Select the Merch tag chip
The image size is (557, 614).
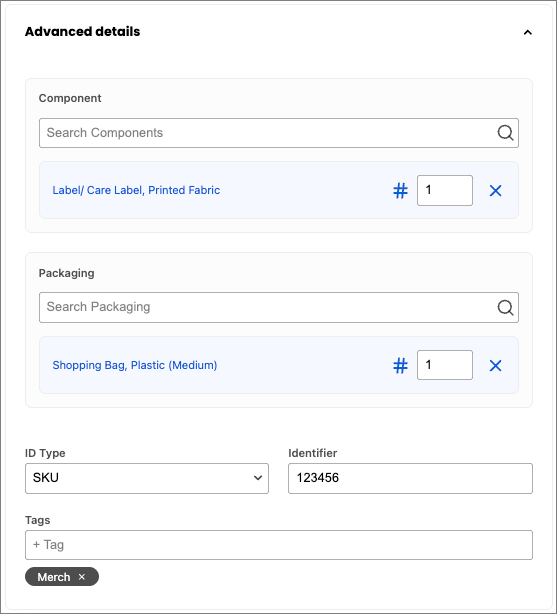pos(54,577)
